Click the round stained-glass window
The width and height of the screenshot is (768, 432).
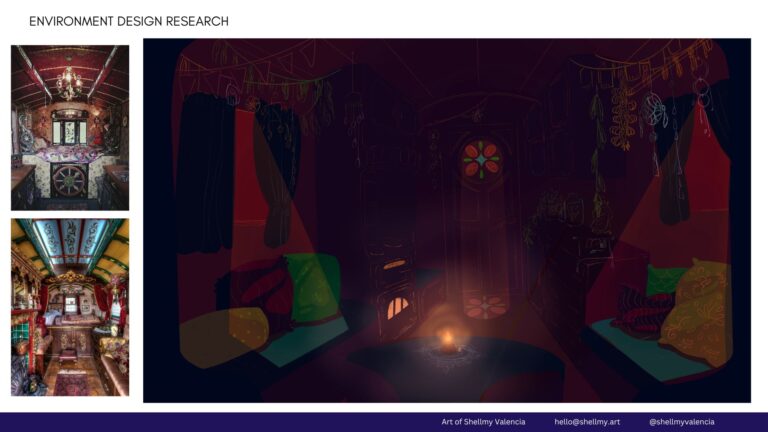(481, 160)
